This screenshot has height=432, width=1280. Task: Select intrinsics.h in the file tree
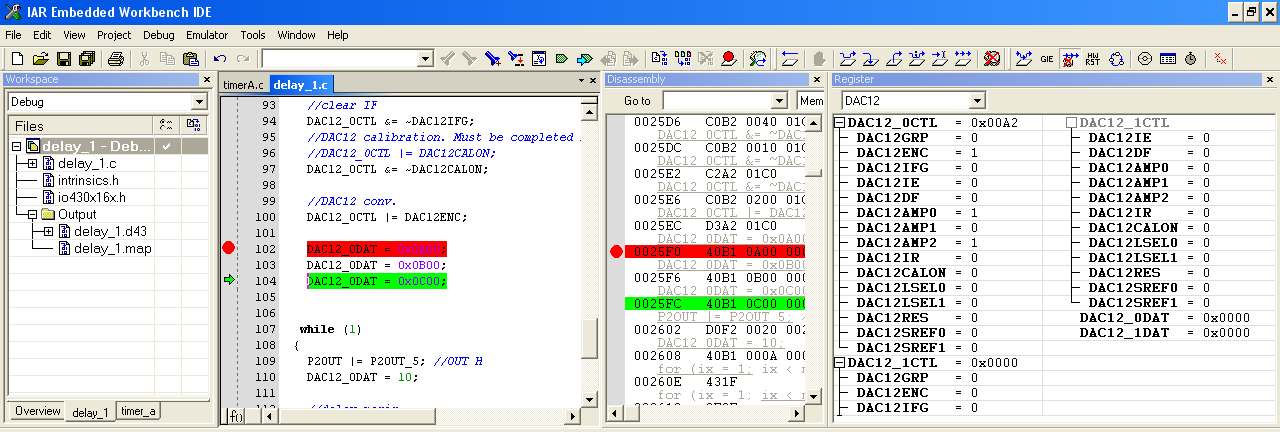pyautogui.click(x=88, y=180)
